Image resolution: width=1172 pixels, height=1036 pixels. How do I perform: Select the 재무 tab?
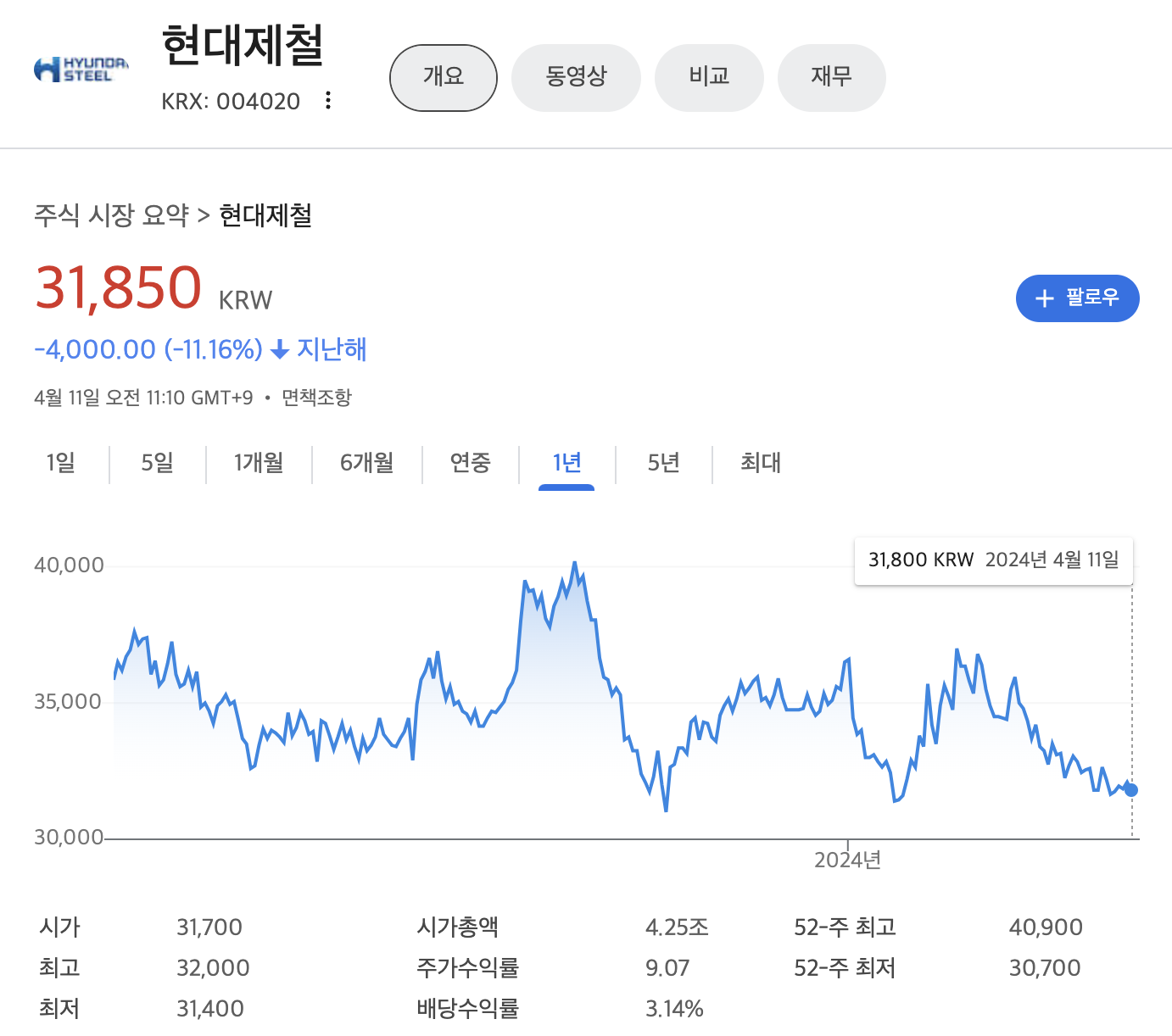[x=832, y=77]
